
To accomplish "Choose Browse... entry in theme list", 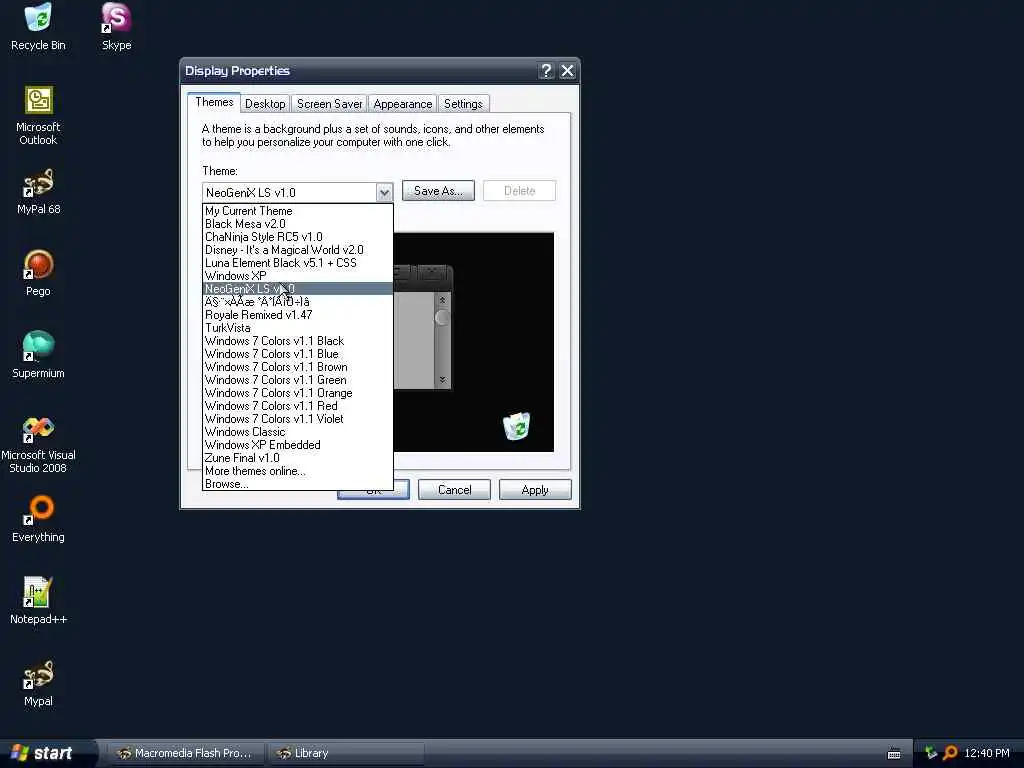I will coord(298,484).
